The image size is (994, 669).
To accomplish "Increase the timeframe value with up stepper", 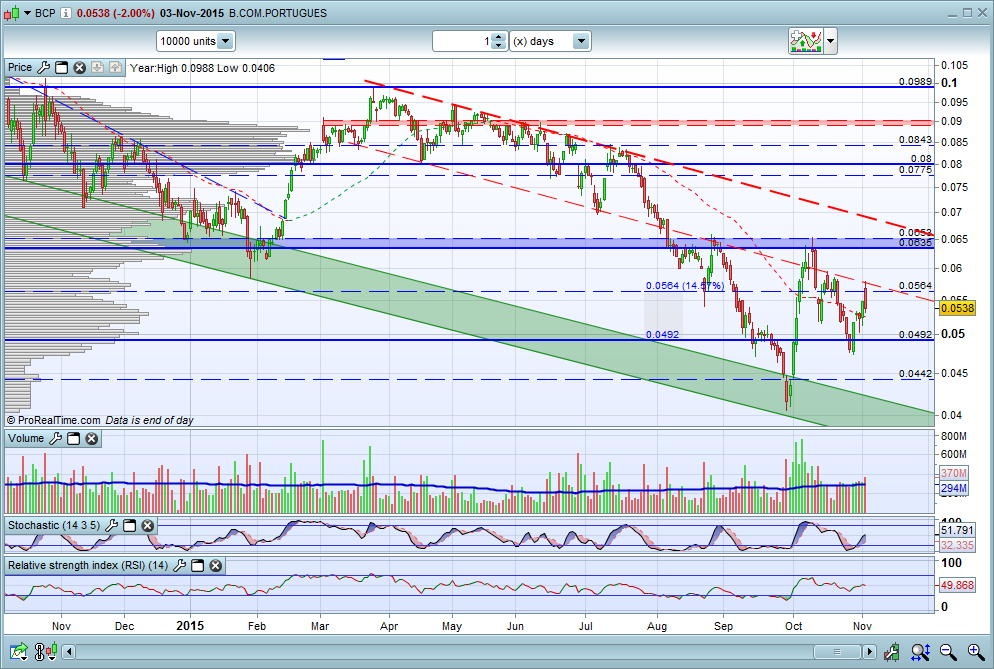I will coord(499,37).
